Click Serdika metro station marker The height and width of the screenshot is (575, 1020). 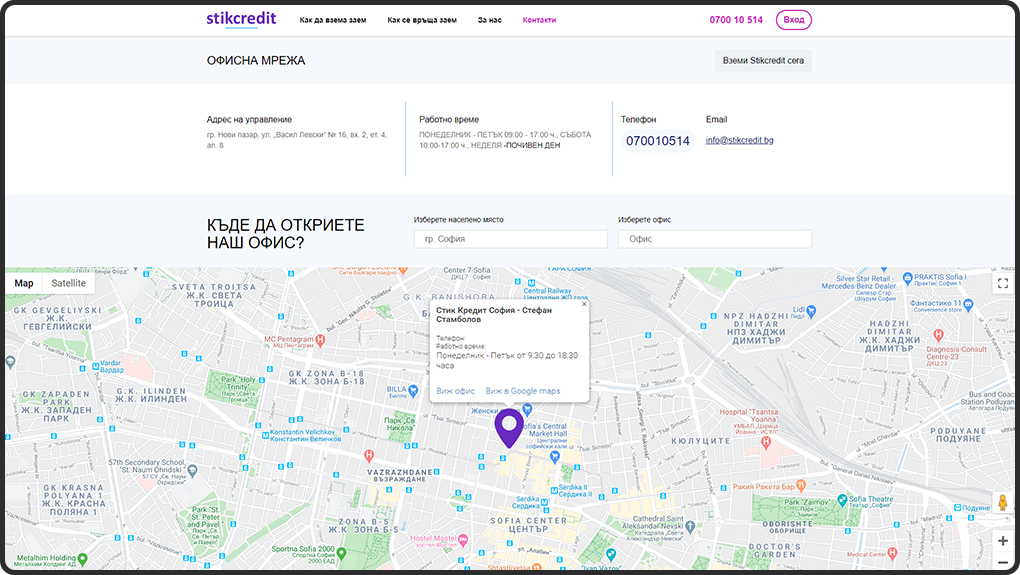click(x=544, y=502)
